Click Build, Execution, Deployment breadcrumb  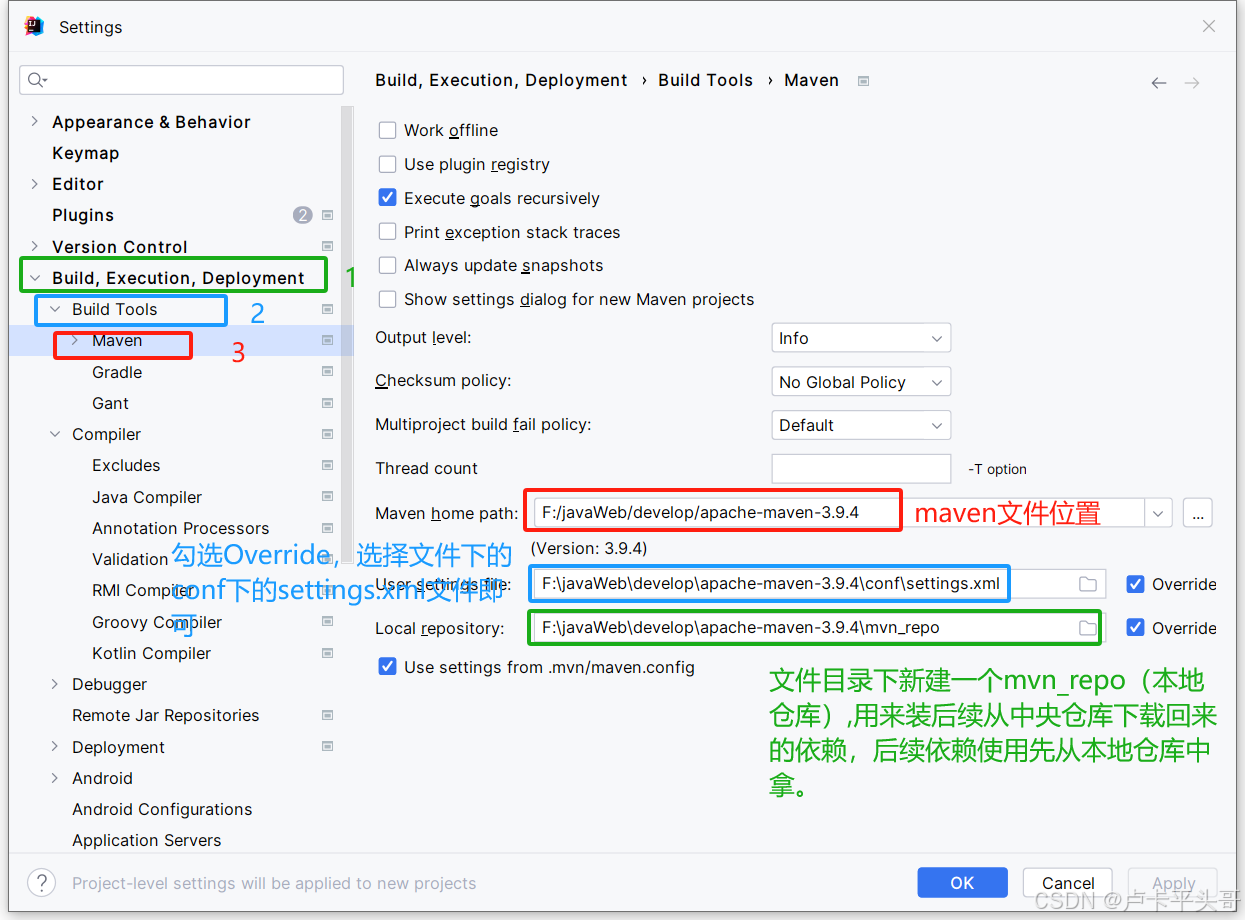point(501,80)
